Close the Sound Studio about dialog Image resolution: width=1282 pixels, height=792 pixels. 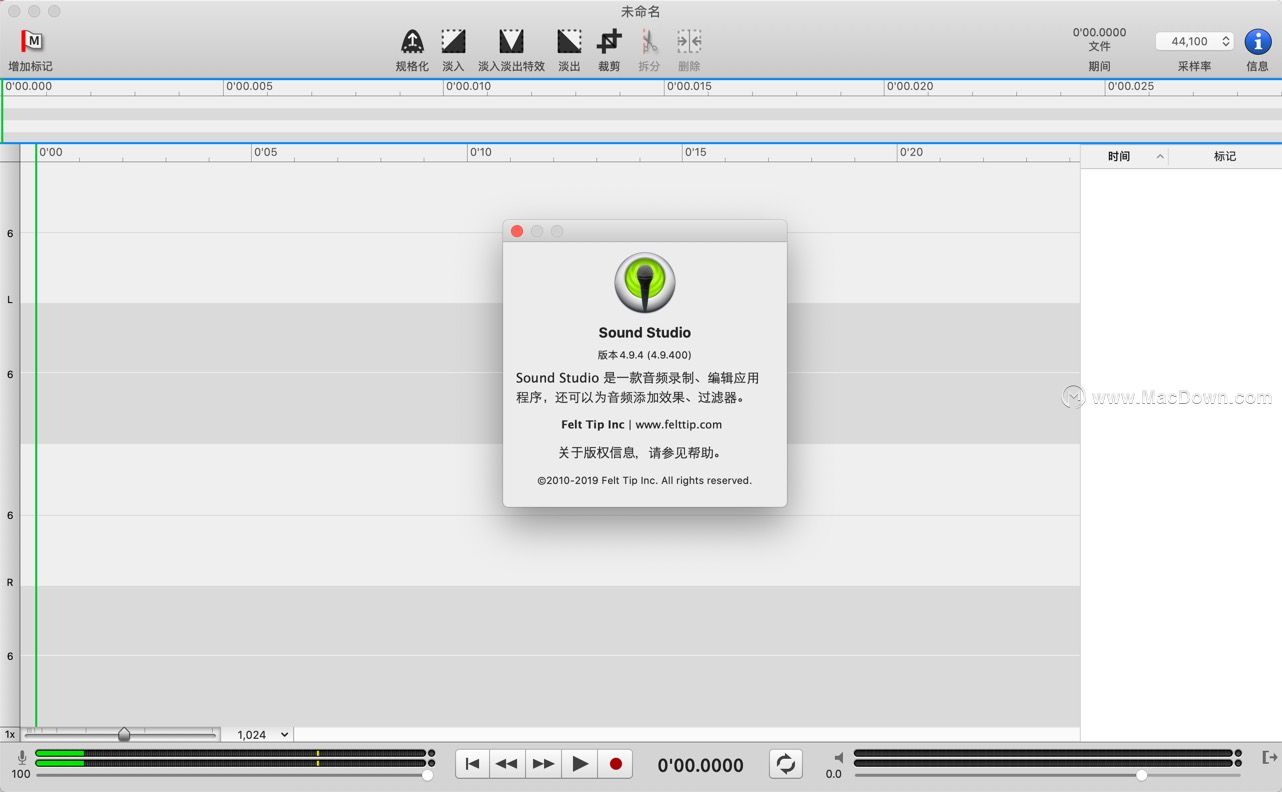point(517,231)
